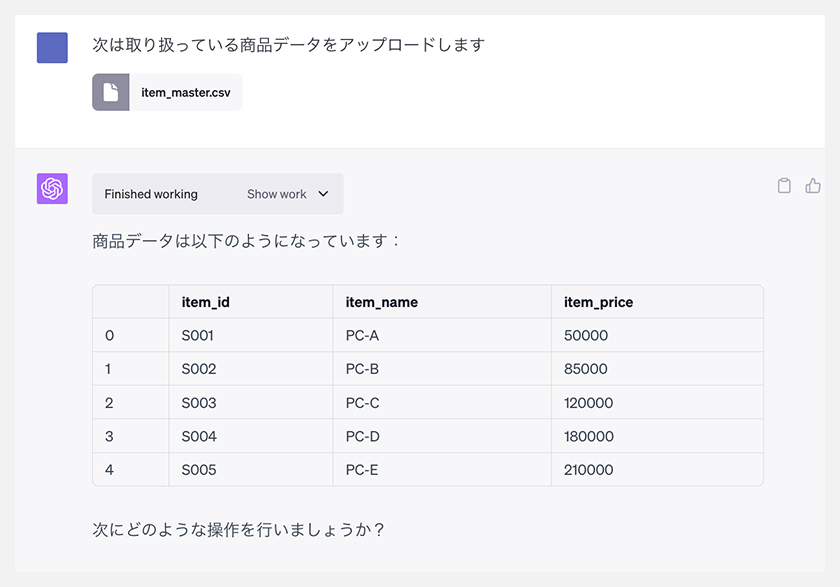Click the 210000 price cell
Viewport: 840px width, 587px height.
(657, 470)
